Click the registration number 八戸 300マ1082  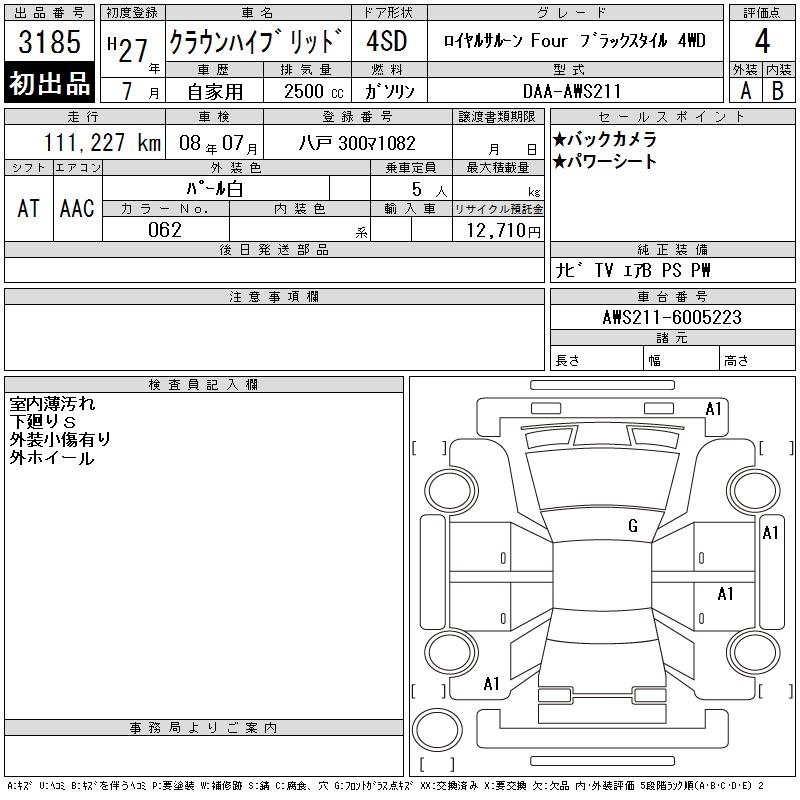click(x=357, y=143)
